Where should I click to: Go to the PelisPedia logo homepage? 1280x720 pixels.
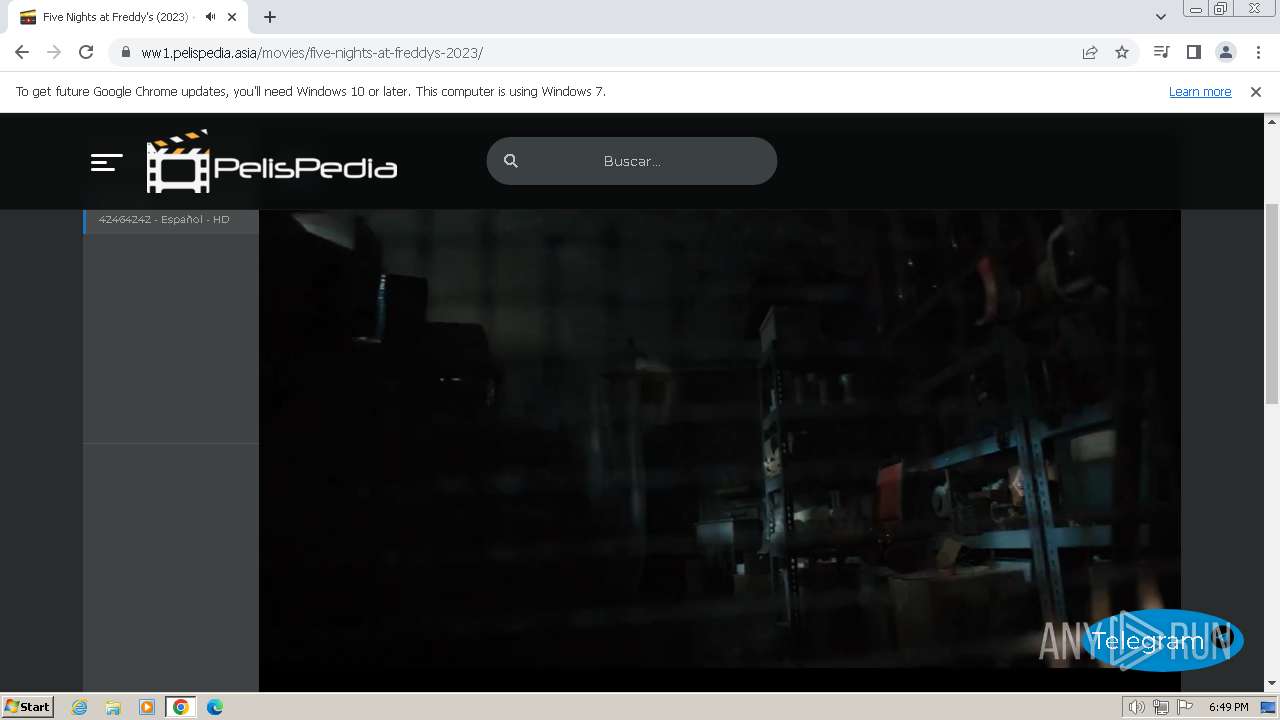click(272, 161)
